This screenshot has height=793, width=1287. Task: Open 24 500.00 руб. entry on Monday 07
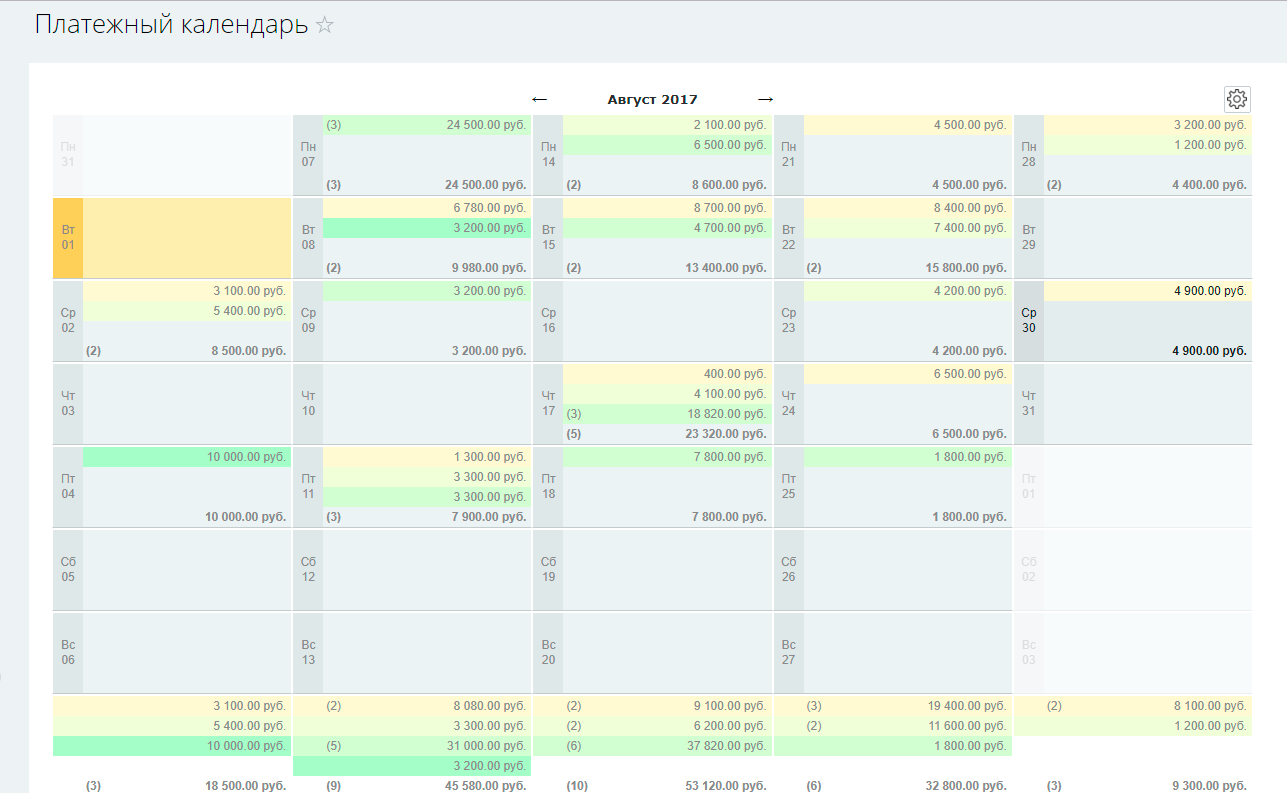click(427, 125)
